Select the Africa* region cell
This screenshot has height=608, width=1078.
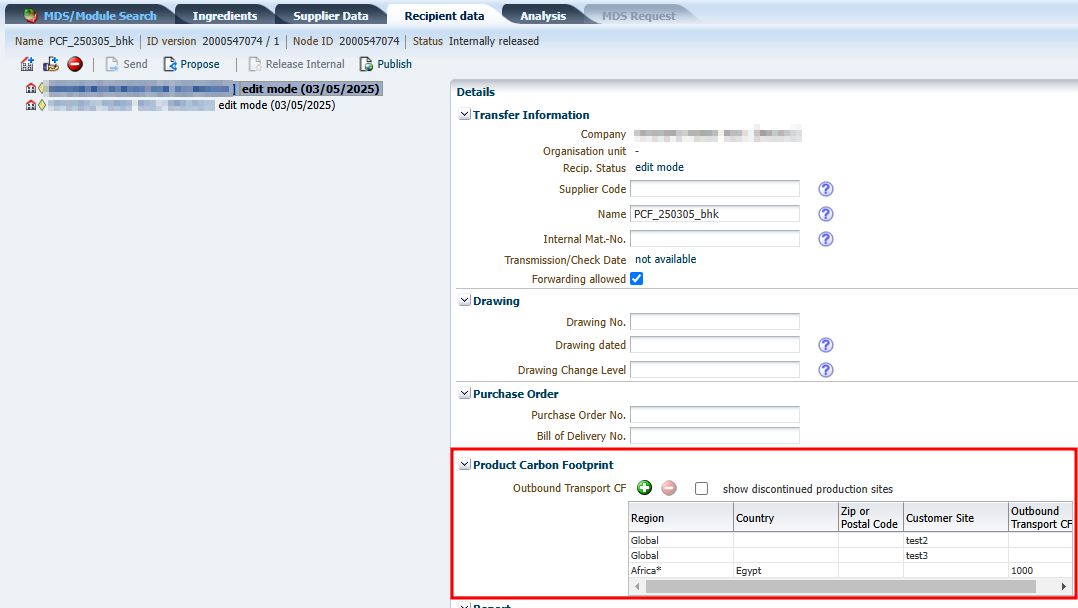coord(681,570)
